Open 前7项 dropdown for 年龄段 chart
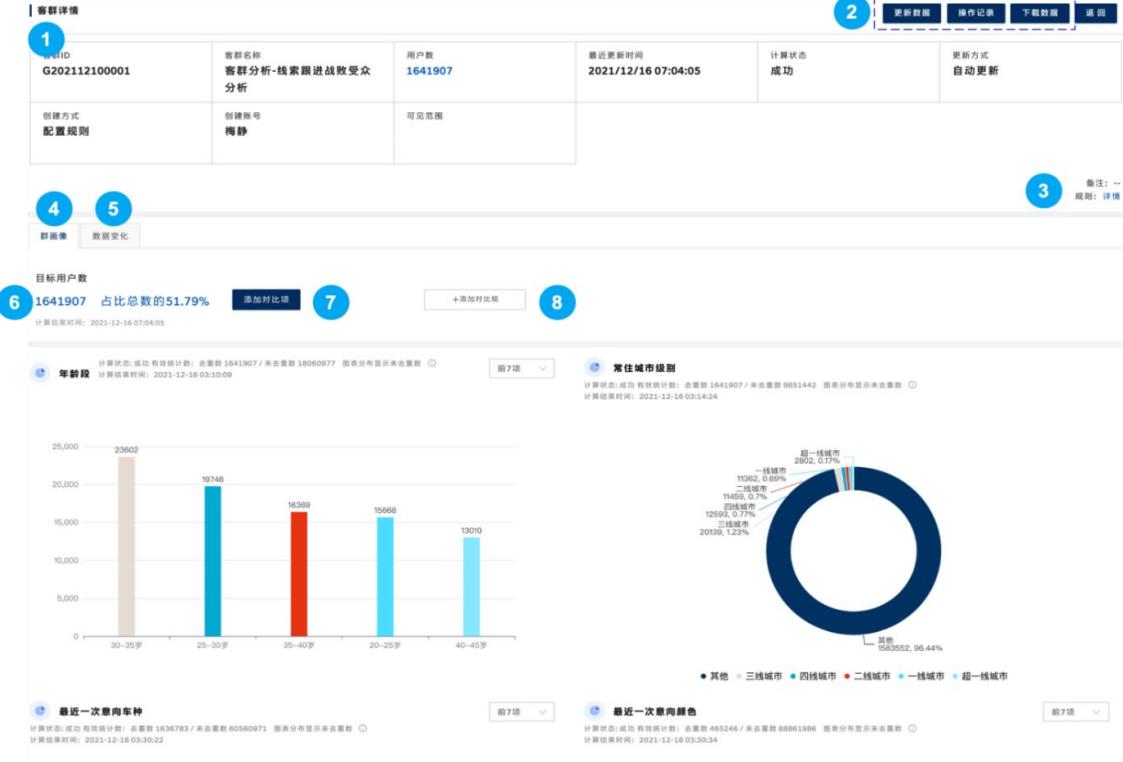1123x762 pixels. 521,369
